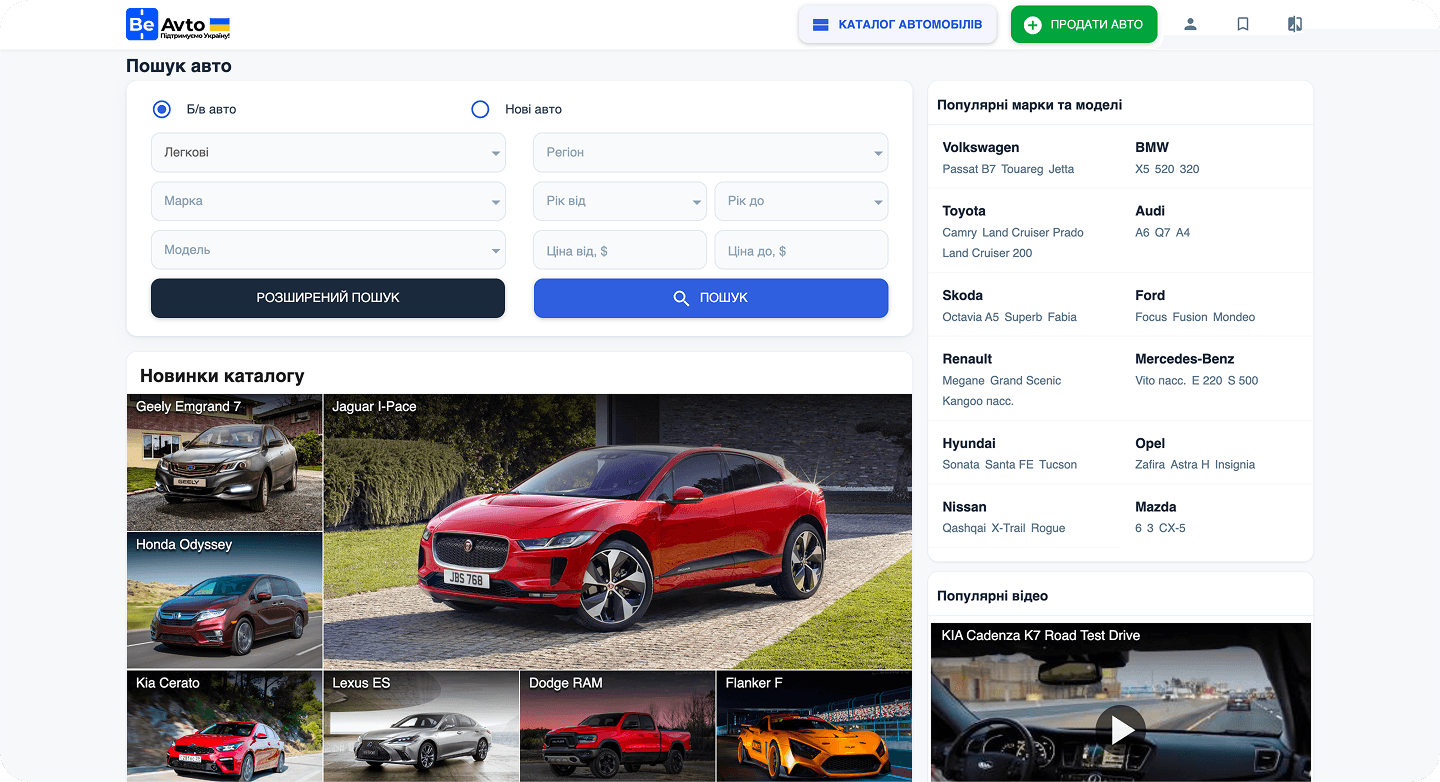Image resolution: width=1440 pixels, height=782 pixels.
Task: Open the X-Trail model link
Action: click(x=1008, y=528)
